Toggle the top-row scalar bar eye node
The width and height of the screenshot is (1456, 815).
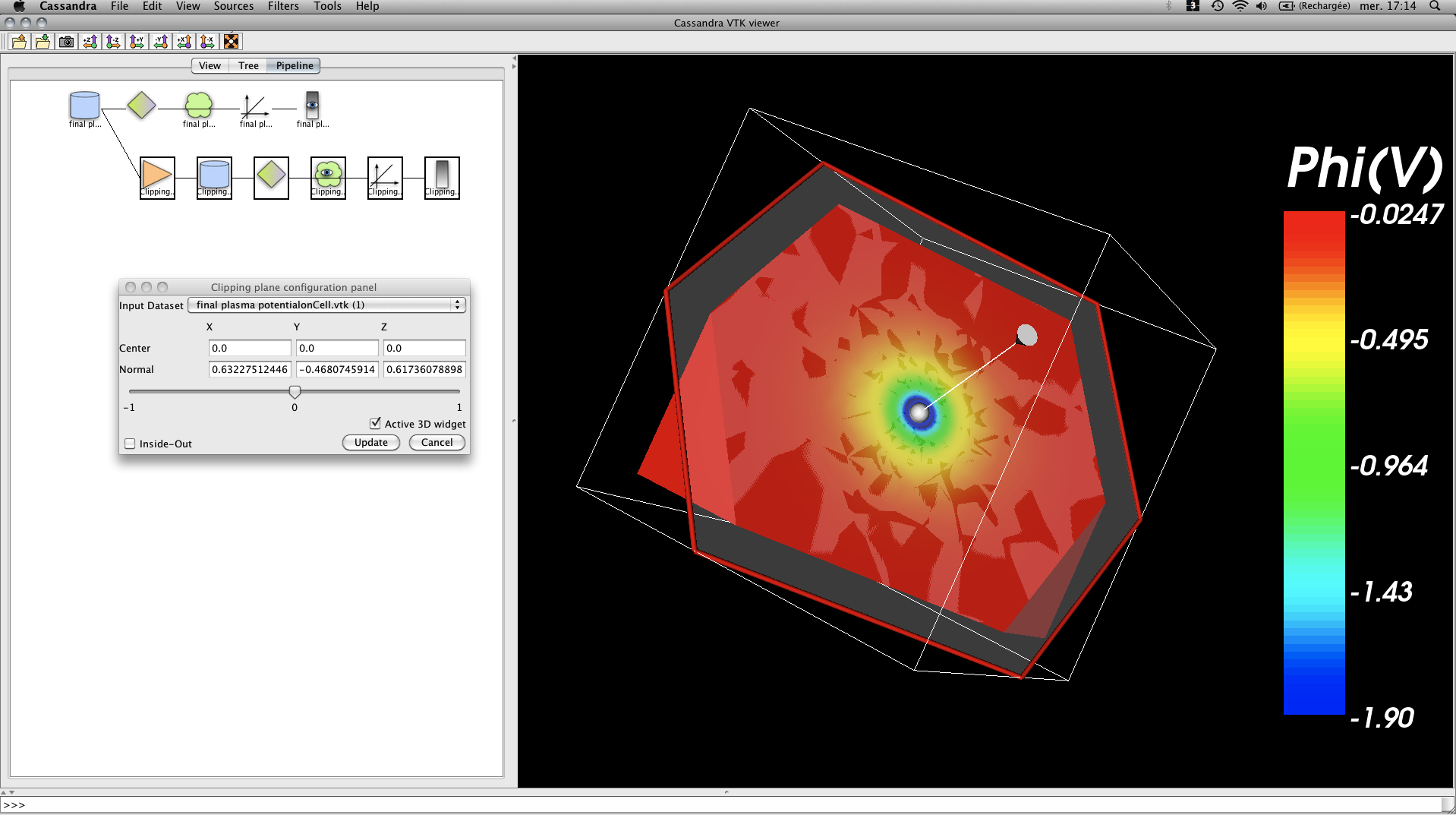point(312,106)
